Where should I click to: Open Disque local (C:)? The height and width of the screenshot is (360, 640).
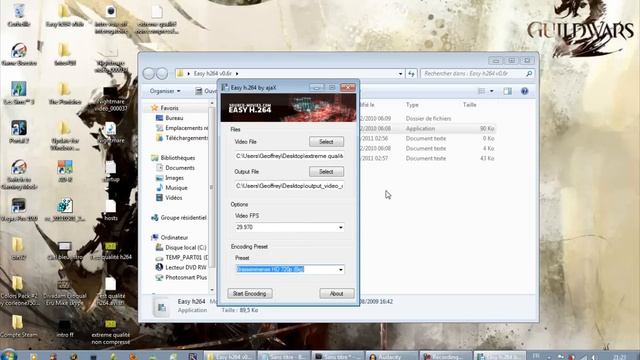tap(181, 248)
